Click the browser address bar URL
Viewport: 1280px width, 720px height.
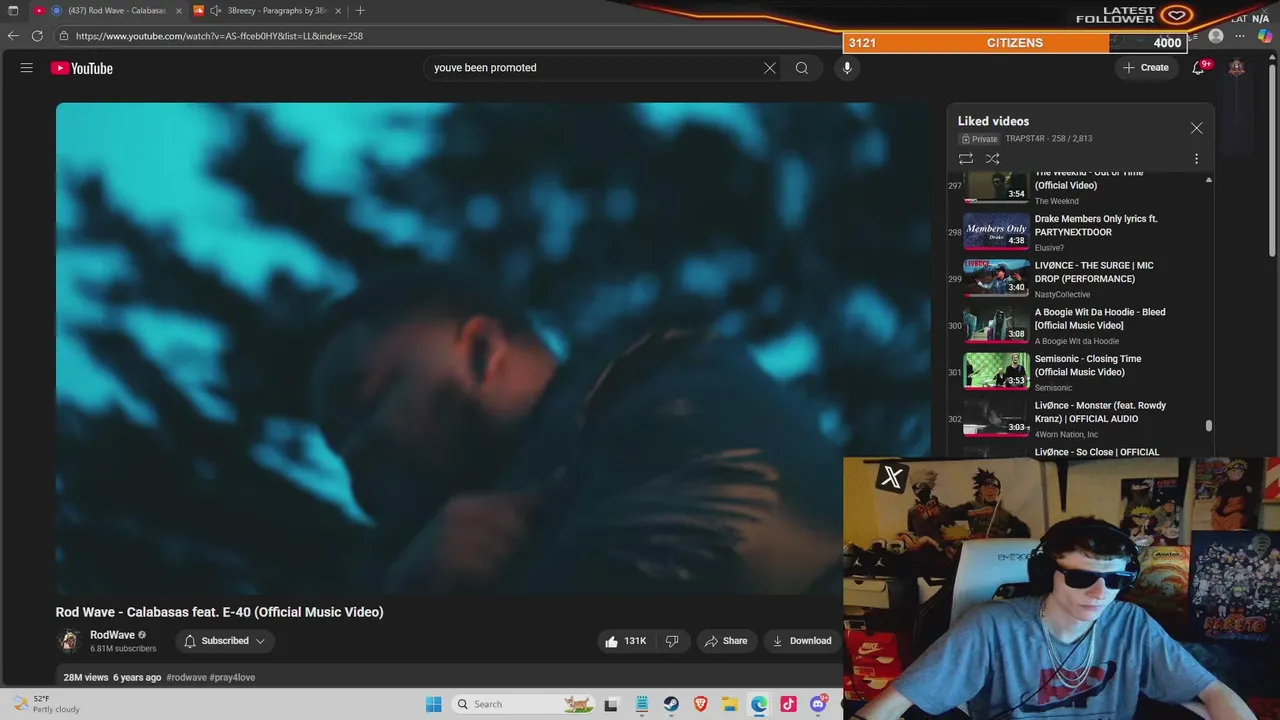point(219,36)
